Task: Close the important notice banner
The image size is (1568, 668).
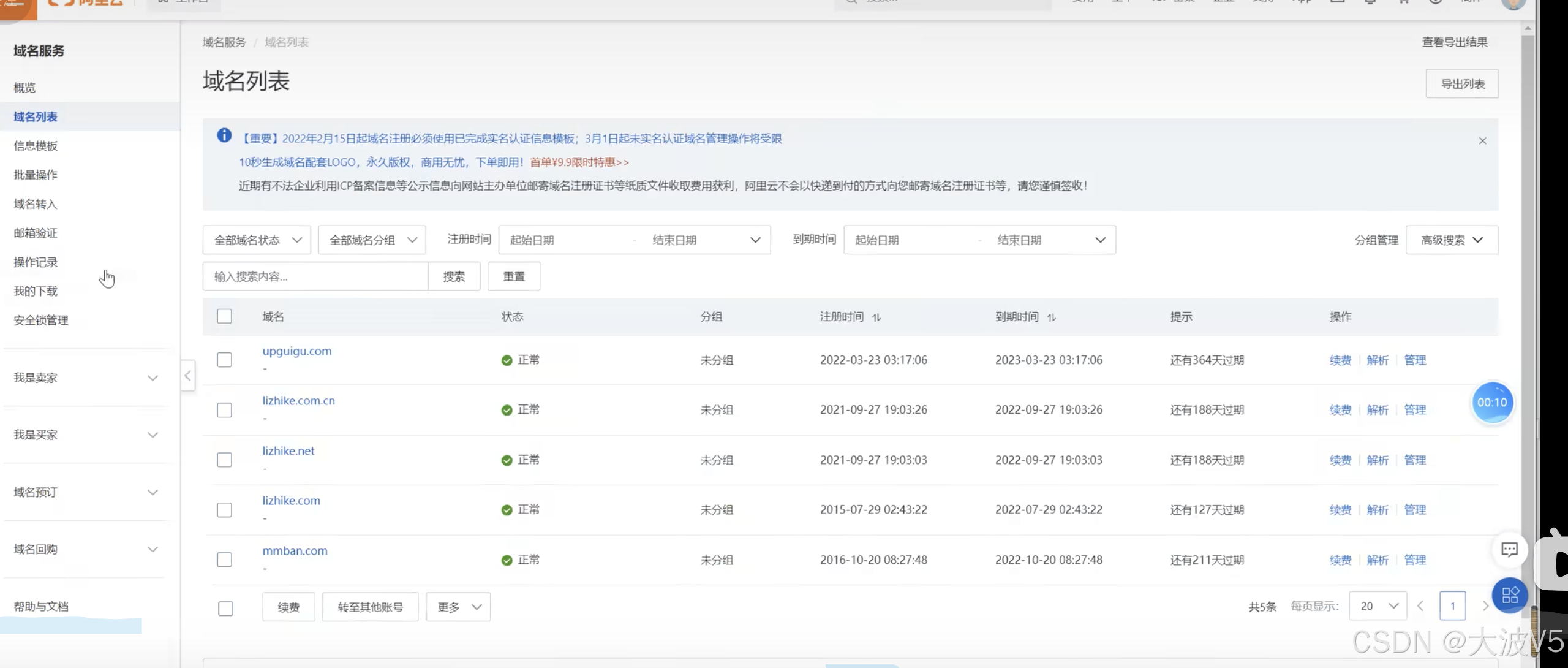Action: click(1482, 141)
